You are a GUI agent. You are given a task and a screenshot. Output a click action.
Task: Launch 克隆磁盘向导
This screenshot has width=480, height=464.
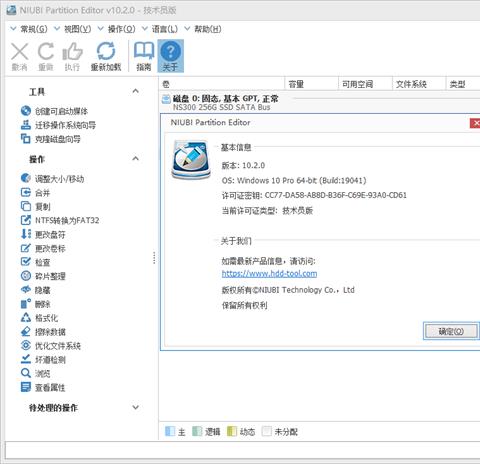point(51,139)
